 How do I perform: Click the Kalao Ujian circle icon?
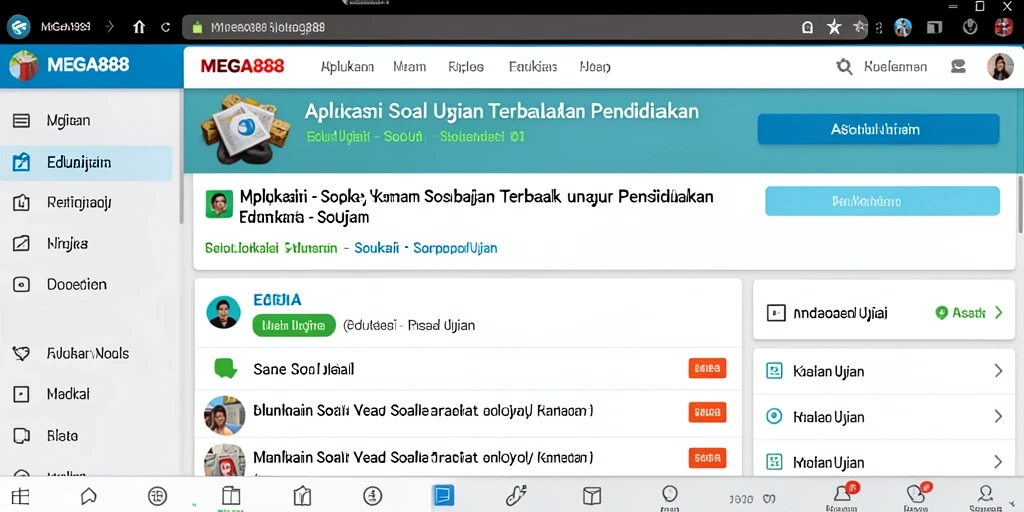pos(774,416)
